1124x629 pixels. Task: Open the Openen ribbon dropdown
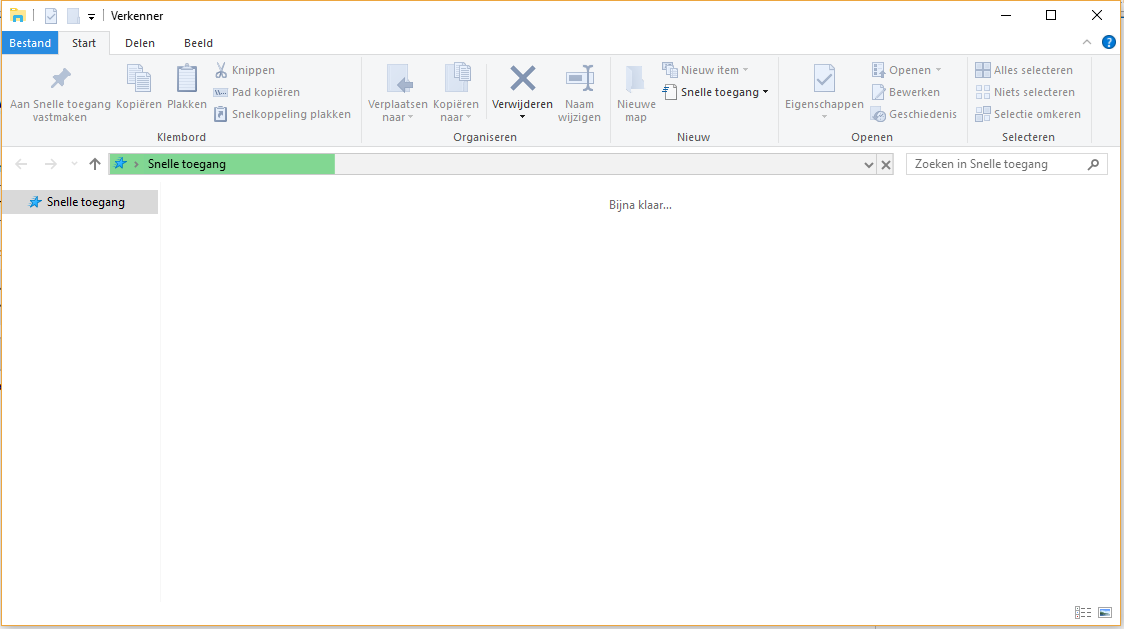906,70
